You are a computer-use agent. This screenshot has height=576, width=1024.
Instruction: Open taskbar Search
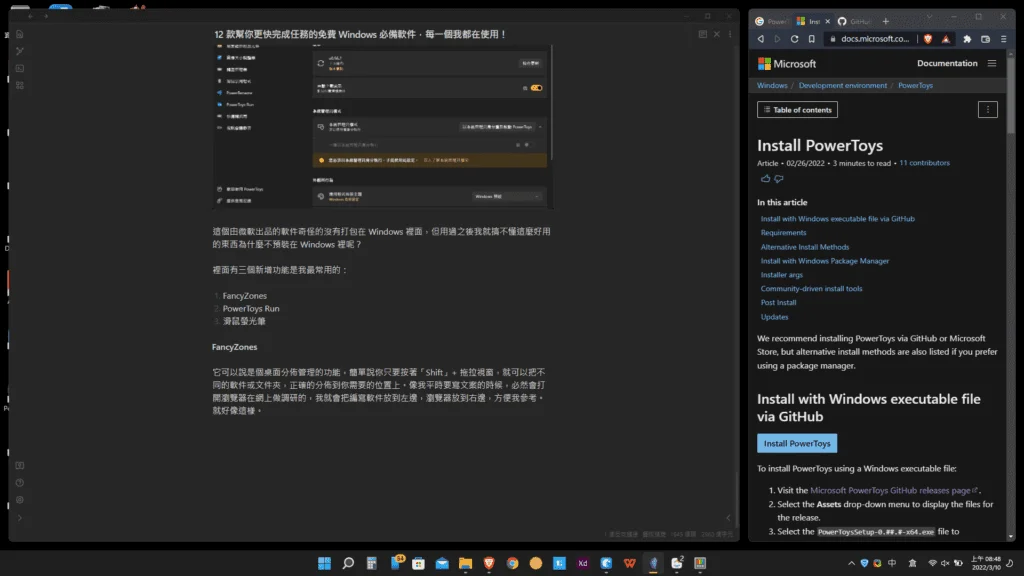pyautogui.click(x=348, y=563)
